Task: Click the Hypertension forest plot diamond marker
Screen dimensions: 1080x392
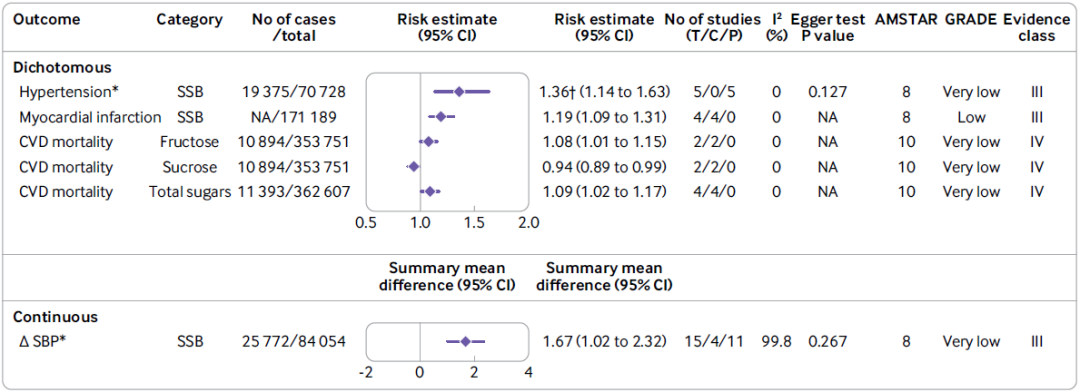Action: tap(459, 92)
